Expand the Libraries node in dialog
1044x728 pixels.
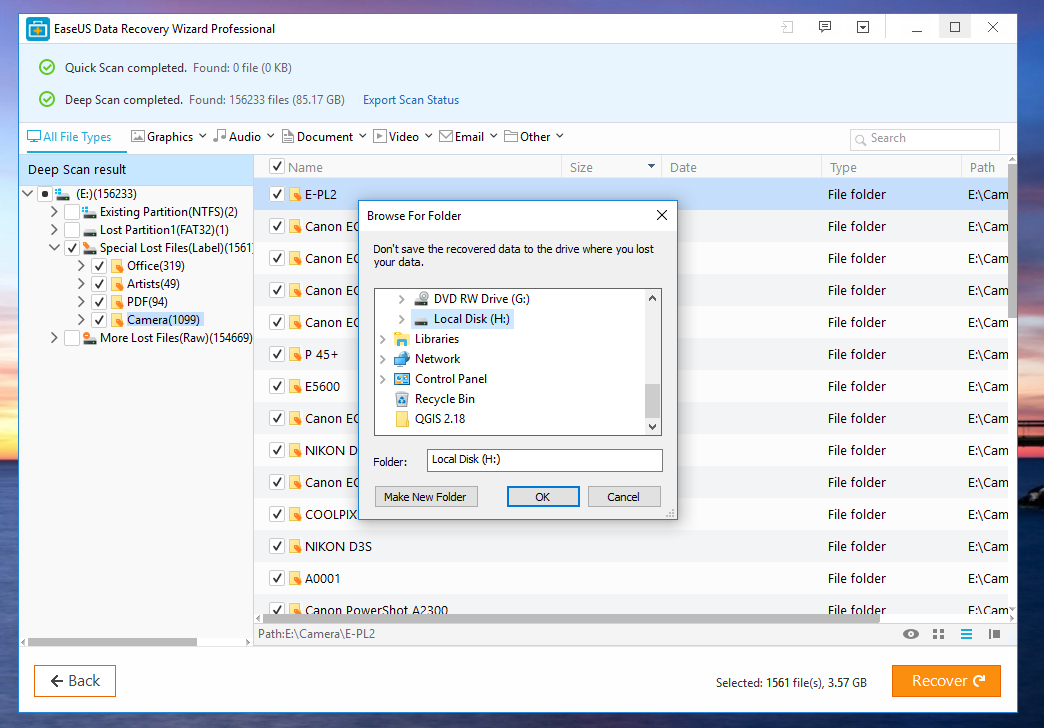point(382,339)
